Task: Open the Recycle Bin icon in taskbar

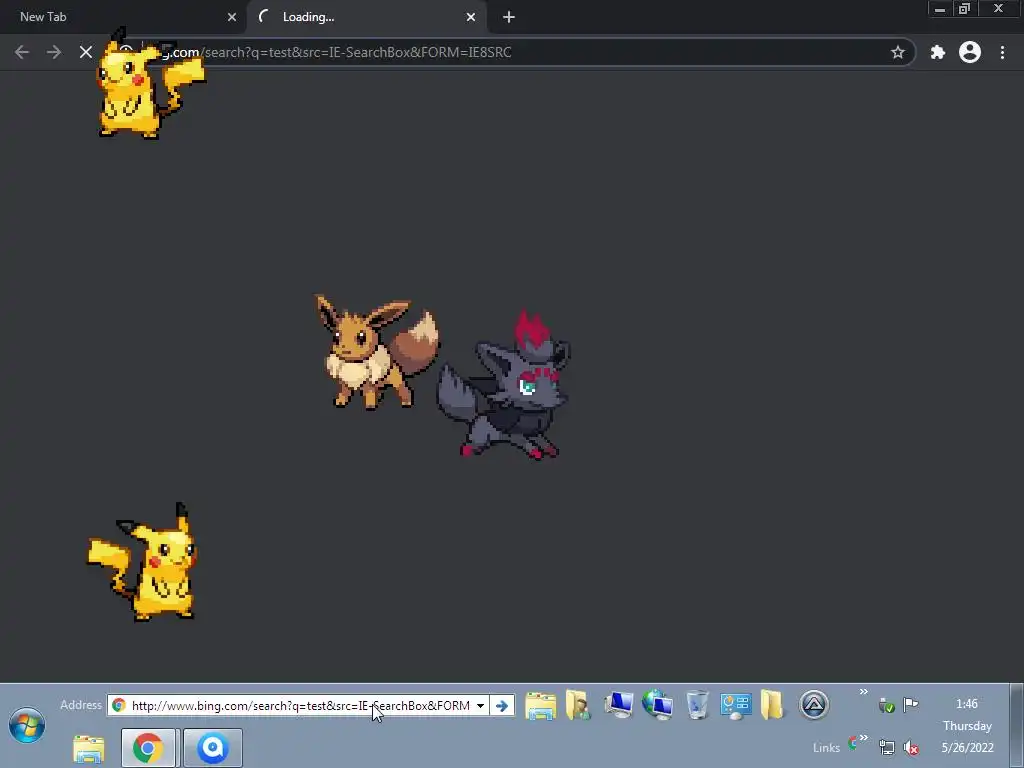Action: (x=697, y=705)
